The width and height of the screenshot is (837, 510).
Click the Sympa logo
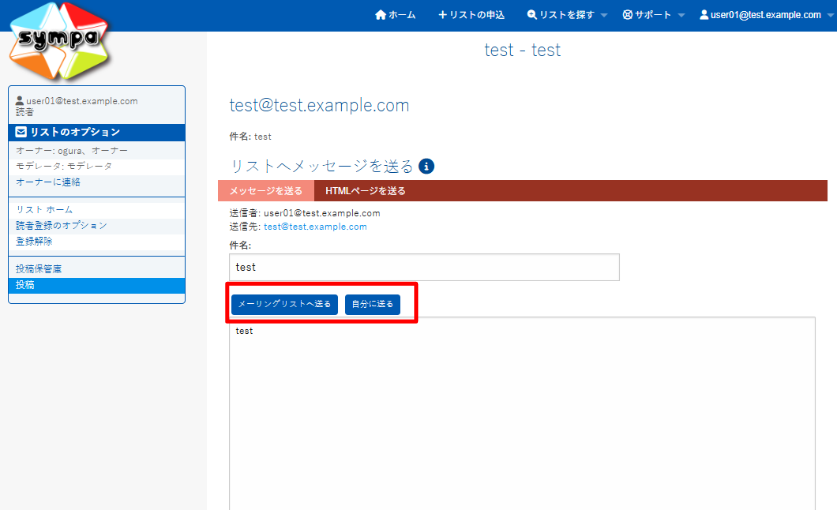(x=59, y=41)
